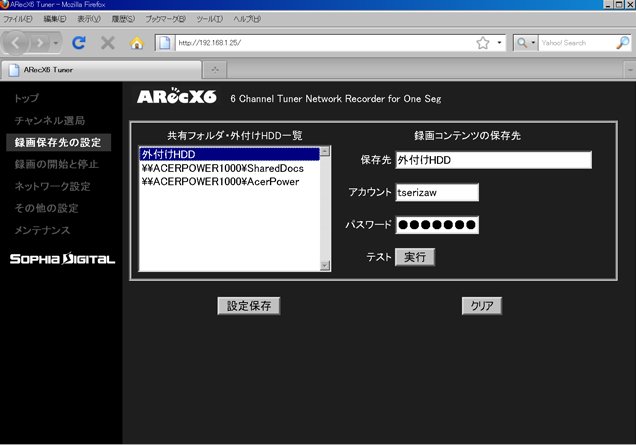The image size is (636, 445).
Task: Open the 編集 menu
Action: (x=55, y=19)
